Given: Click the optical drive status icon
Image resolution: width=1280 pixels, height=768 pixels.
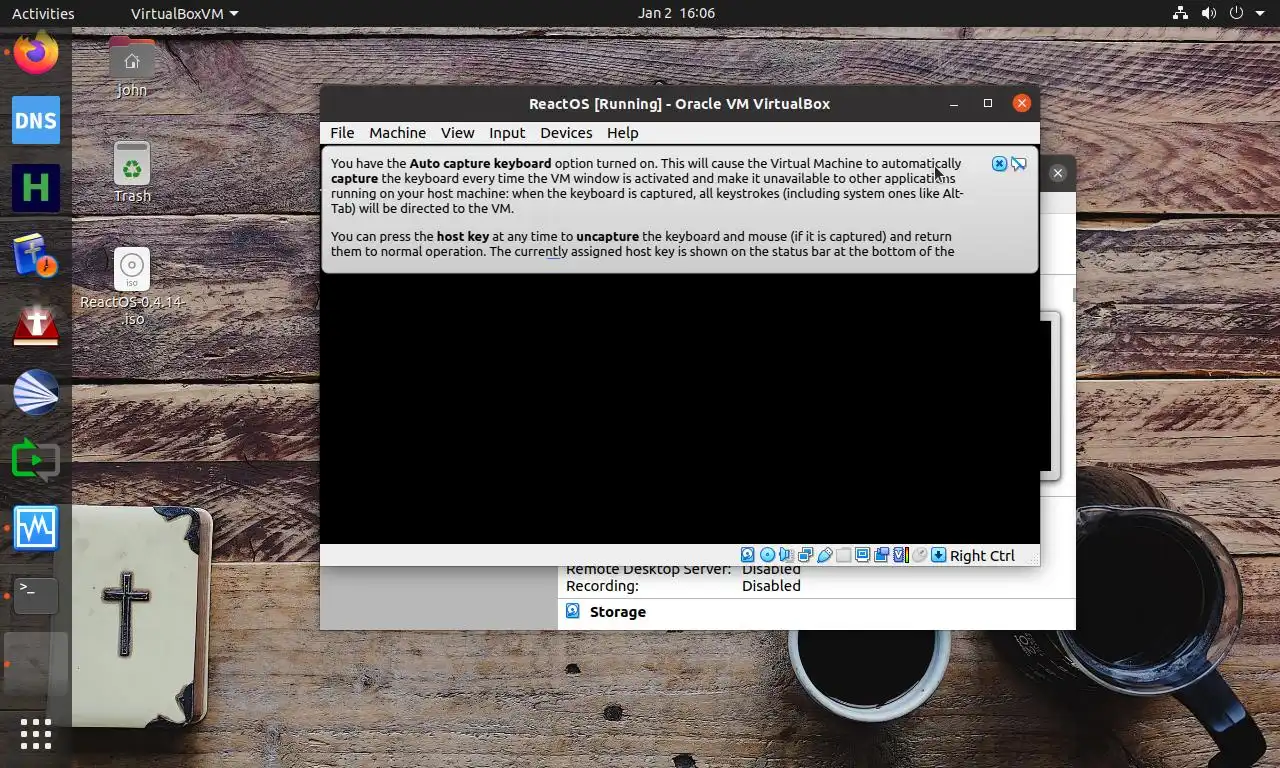Looking at the screenshot, I should tap(767, 555).
